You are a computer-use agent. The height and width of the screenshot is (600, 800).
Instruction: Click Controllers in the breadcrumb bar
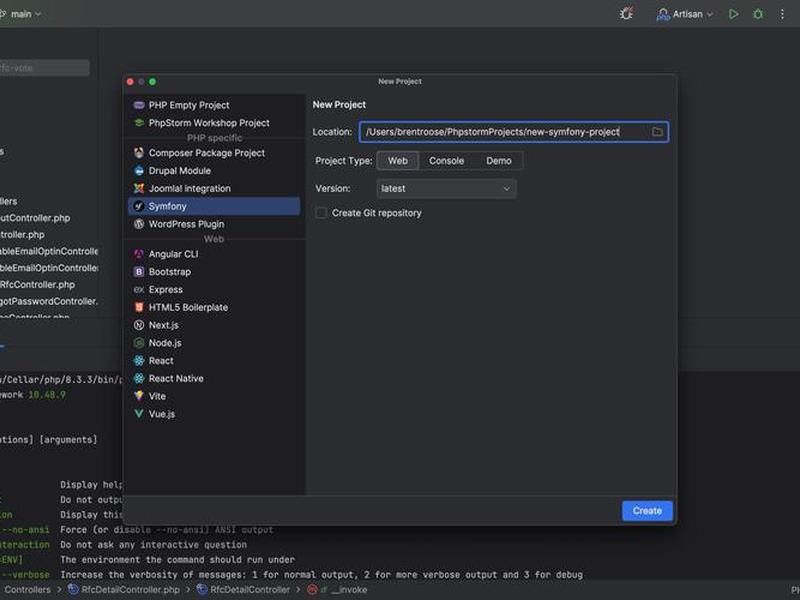pyautogui.click(x=28, y=589)
